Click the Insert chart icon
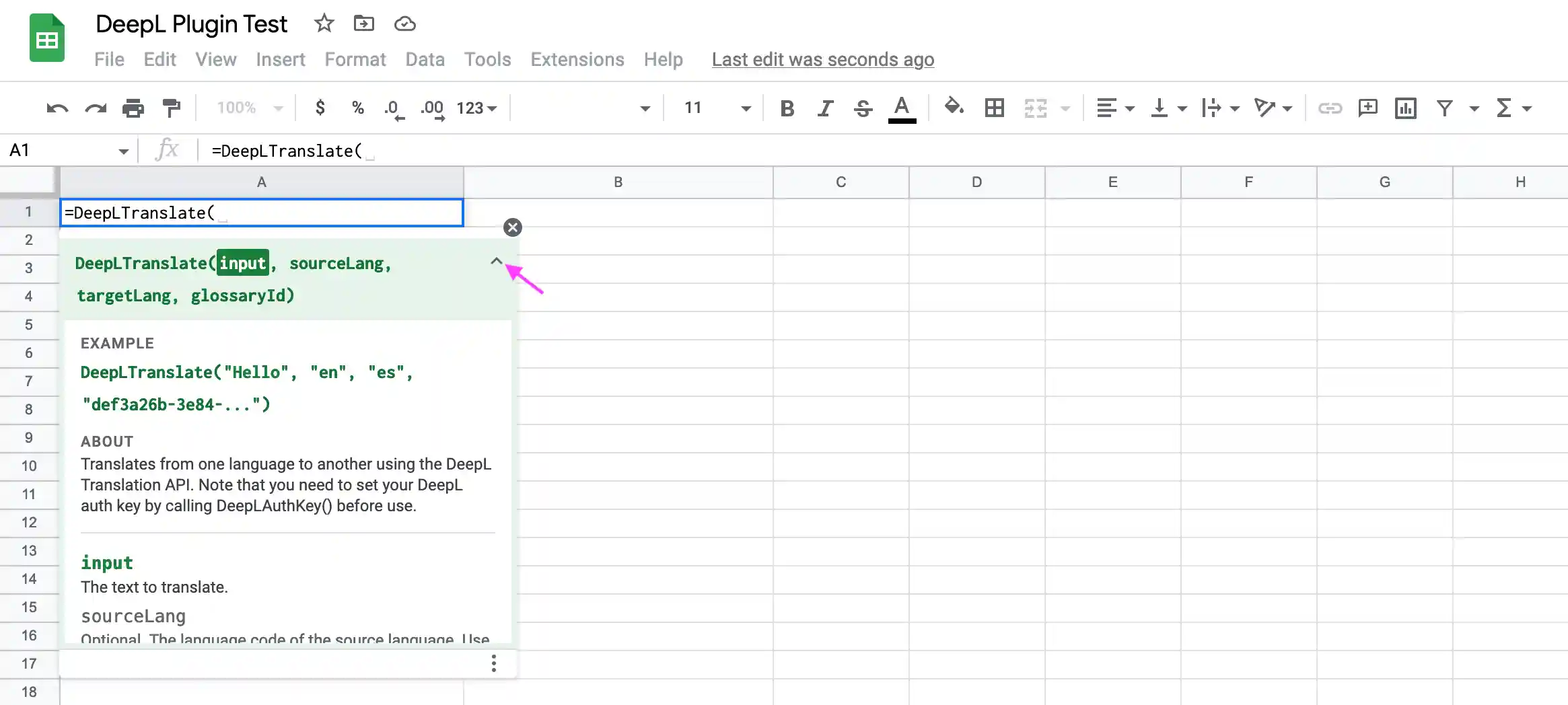This screenshot has width=1568, height=705. [x=1406, y=108]
